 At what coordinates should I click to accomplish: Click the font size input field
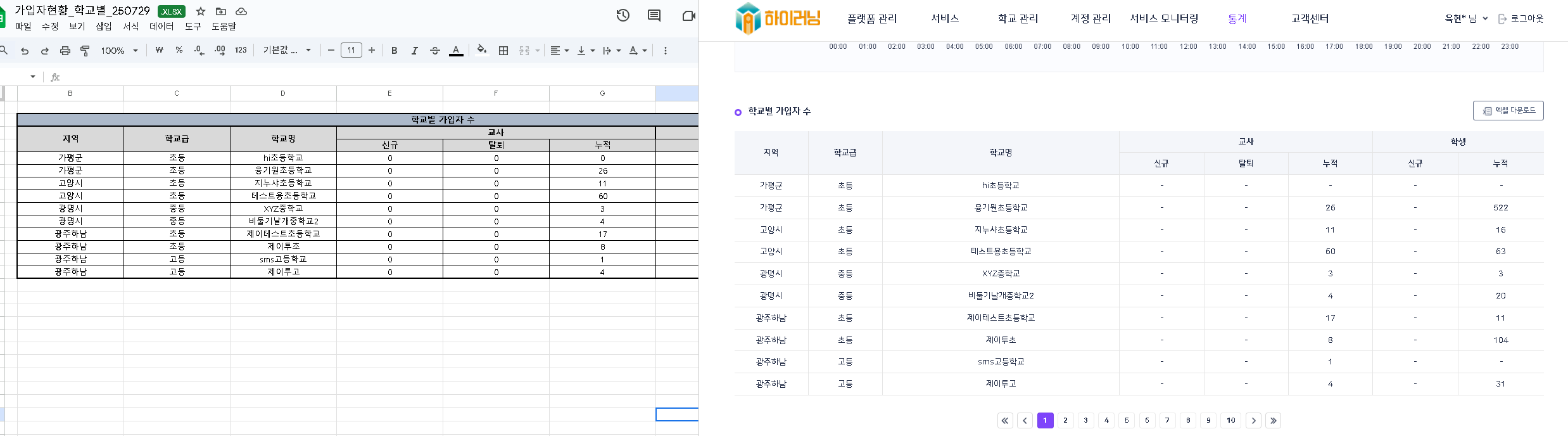(351, 50)
